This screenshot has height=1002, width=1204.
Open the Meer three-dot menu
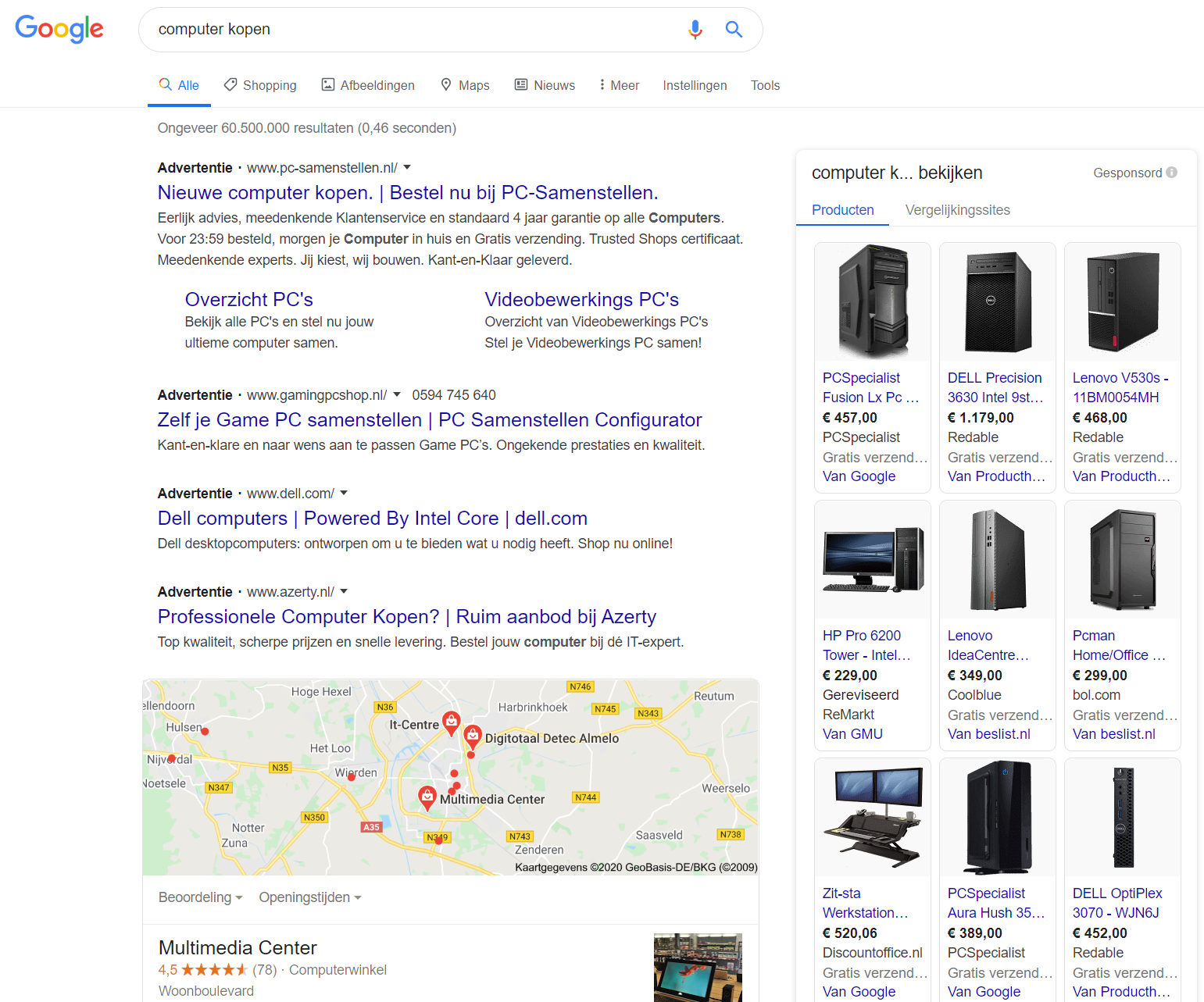coord(619,85)
